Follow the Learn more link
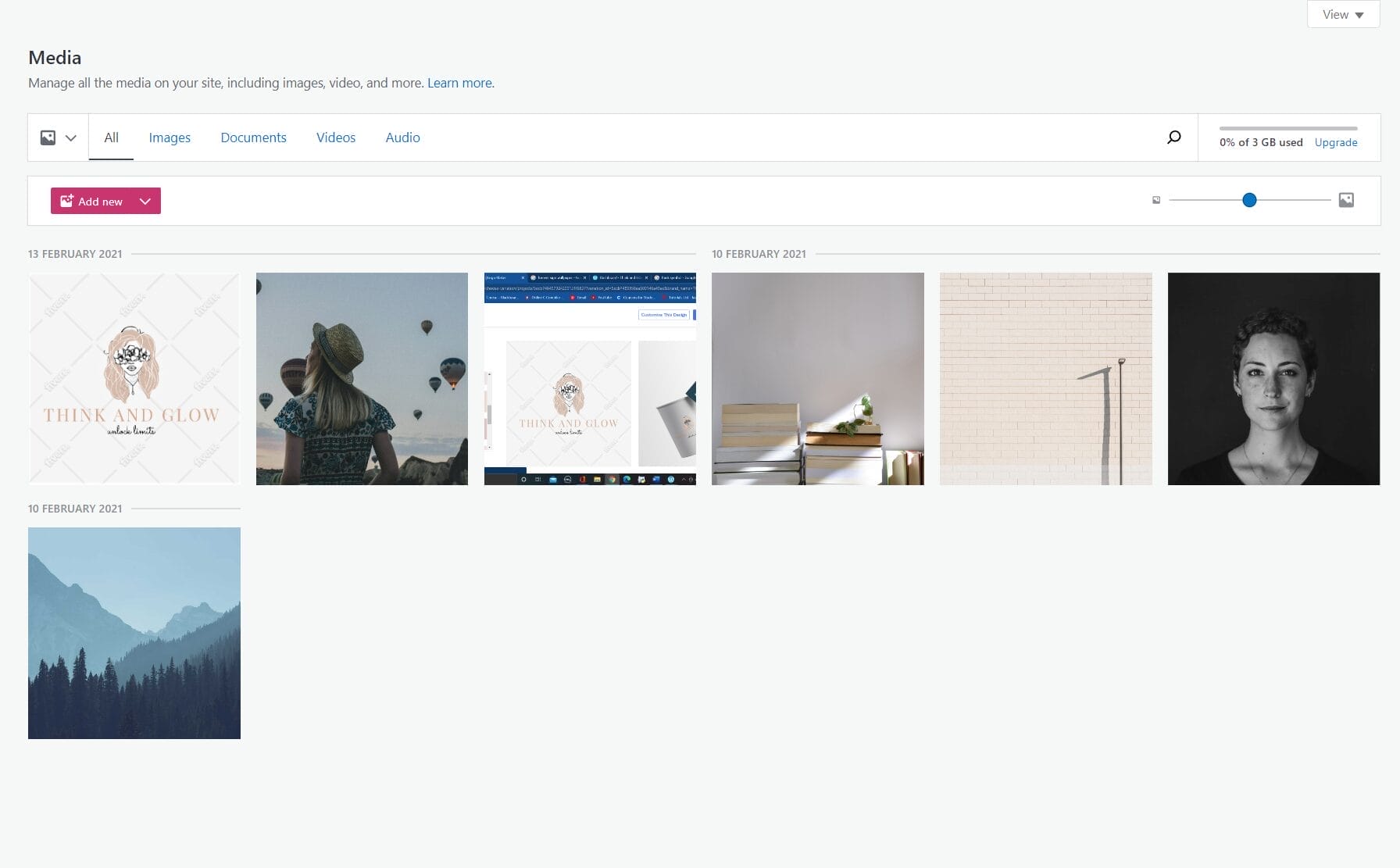This screenshot has height=868, width=1400. (460, 83)
